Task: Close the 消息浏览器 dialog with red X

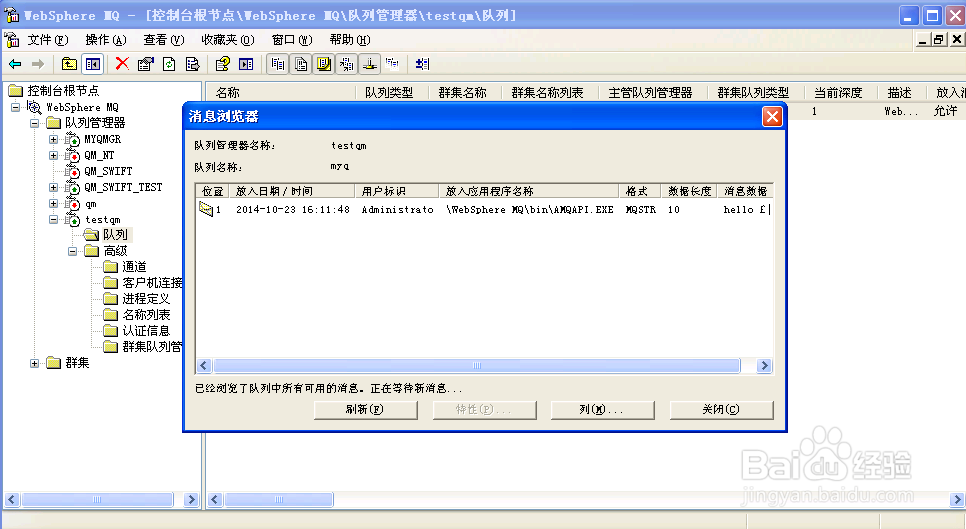Action: [x=772, y=116]
